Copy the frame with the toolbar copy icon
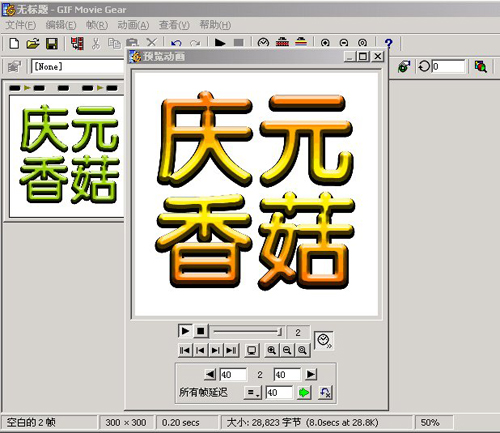 114,43
